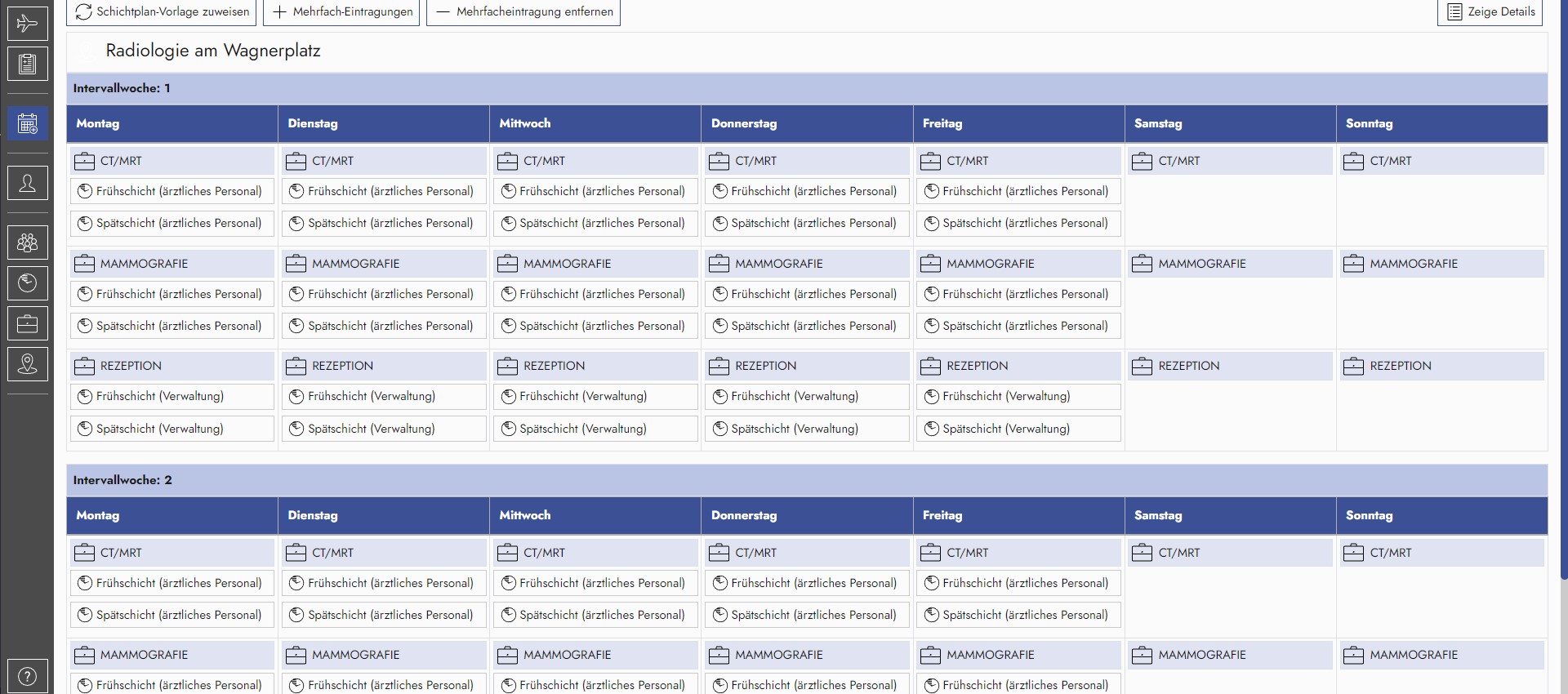Open the clock shifts sidebar icon
Viewport: 1568px width, 694px height.
point(27,283)
